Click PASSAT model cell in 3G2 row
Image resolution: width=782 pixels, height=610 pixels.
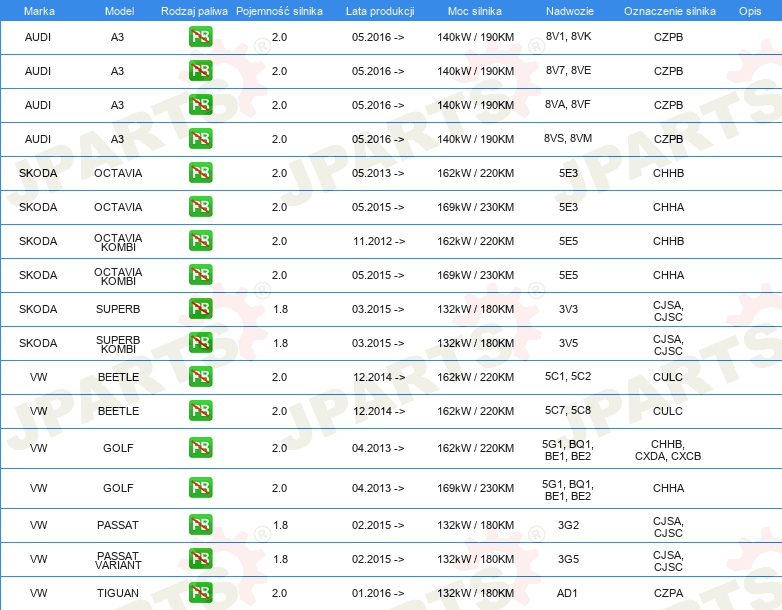(x=118, y=525)
